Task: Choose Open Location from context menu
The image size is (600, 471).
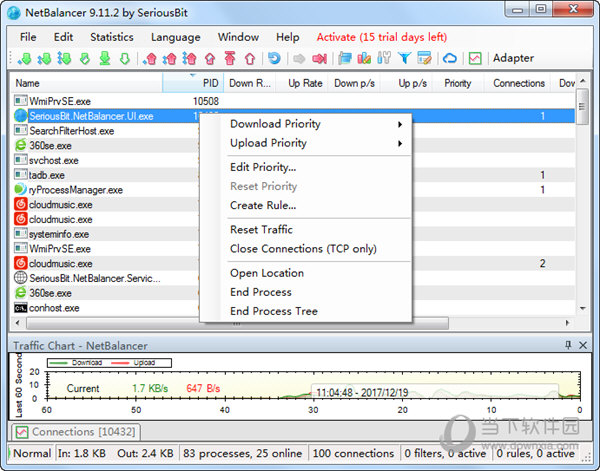Action: tap(306, 273)
